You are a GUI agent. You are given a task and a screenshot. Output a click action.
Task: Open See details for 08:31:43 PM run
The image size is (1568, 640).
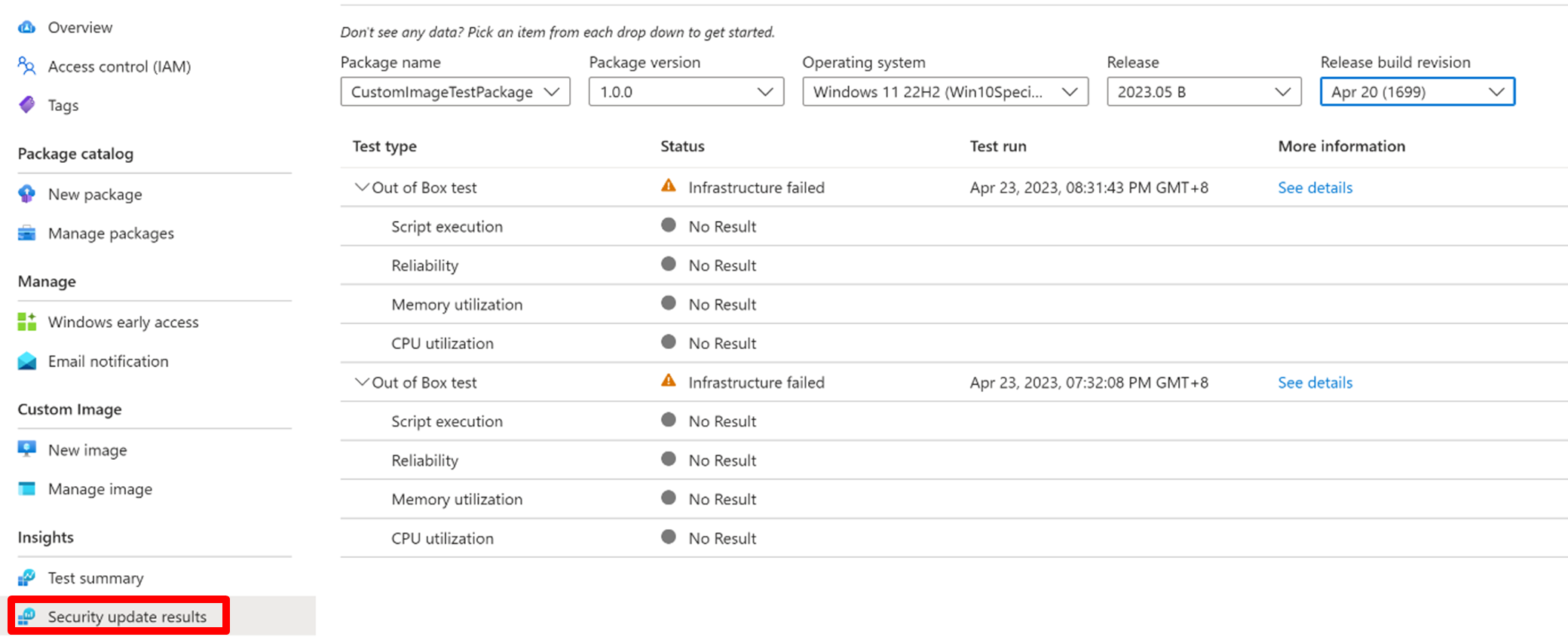pyautogui.click(x=1315, y=188)
